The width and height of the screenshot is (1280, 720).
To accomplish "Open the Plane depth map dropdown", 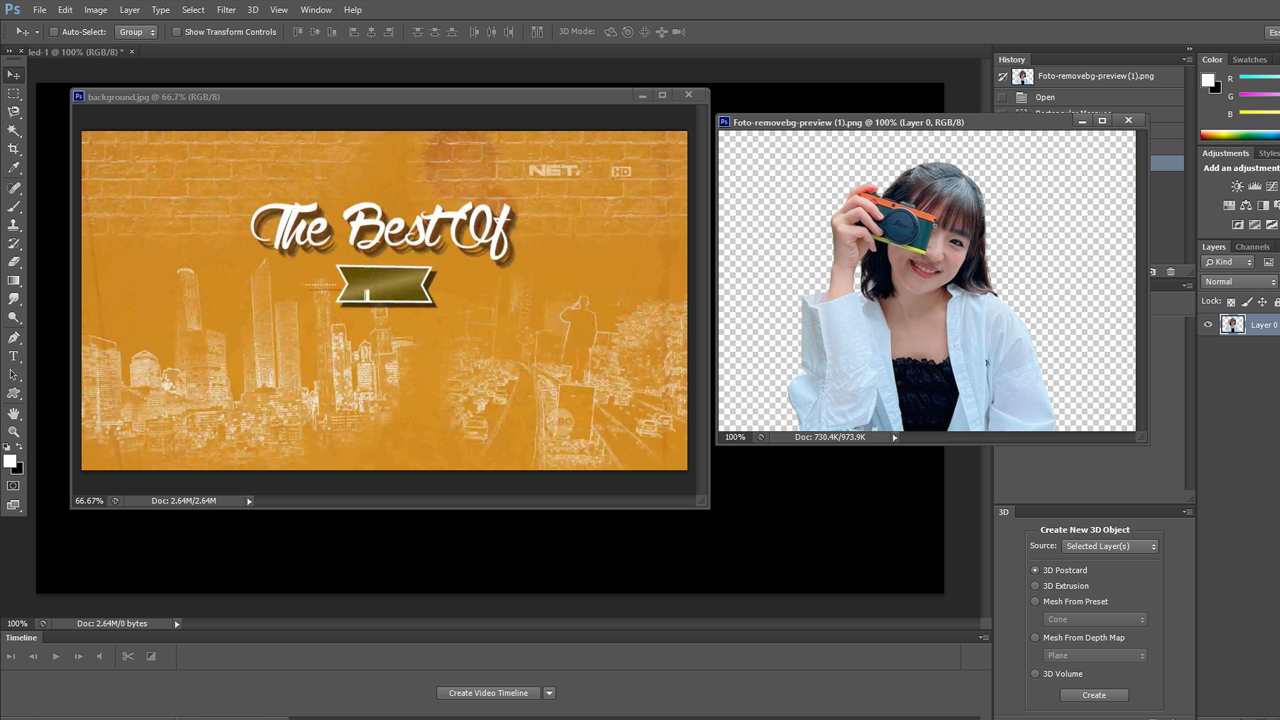I will point(1095,655).
